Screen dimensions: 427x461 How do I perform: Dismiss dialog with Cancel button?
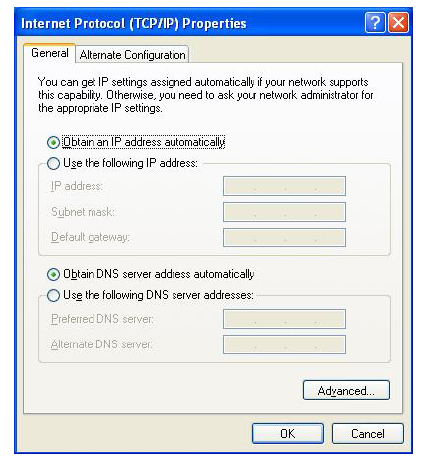click(368, 434)
